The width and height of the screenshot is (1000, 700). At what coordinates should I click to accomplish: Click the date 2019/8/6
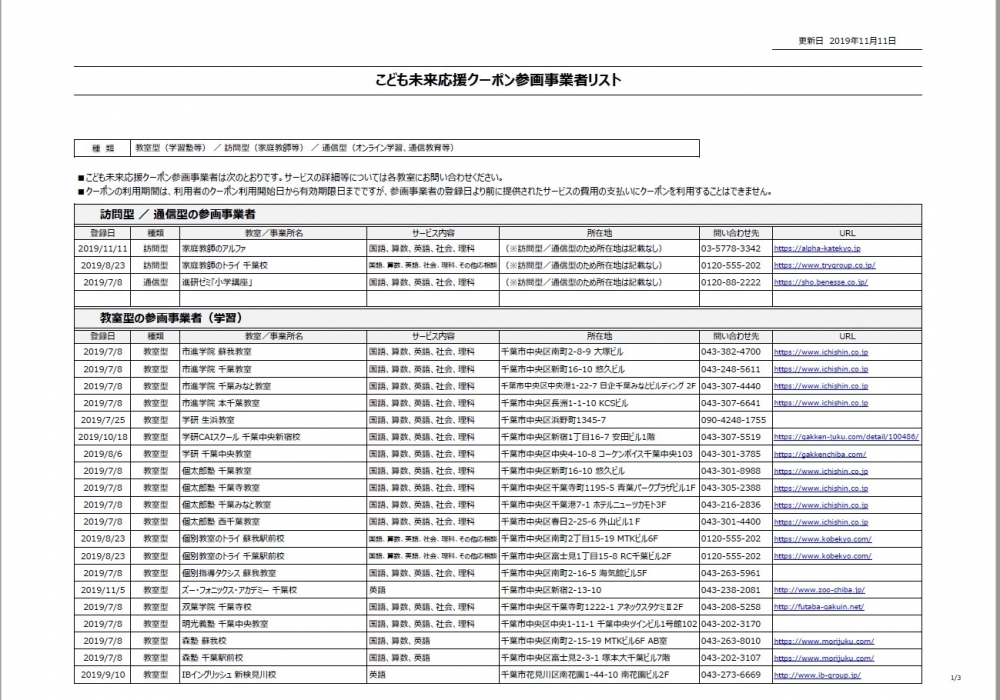tap(103, 454)
